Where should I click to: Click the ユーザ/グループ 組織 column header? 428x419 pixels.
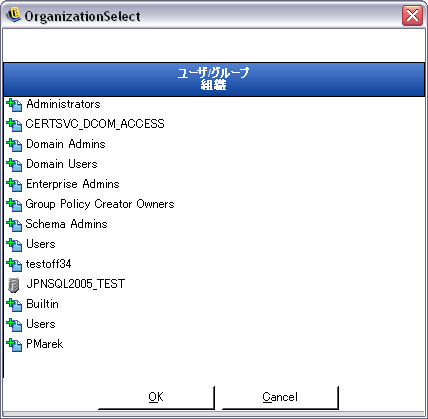[x=214, y=79]
